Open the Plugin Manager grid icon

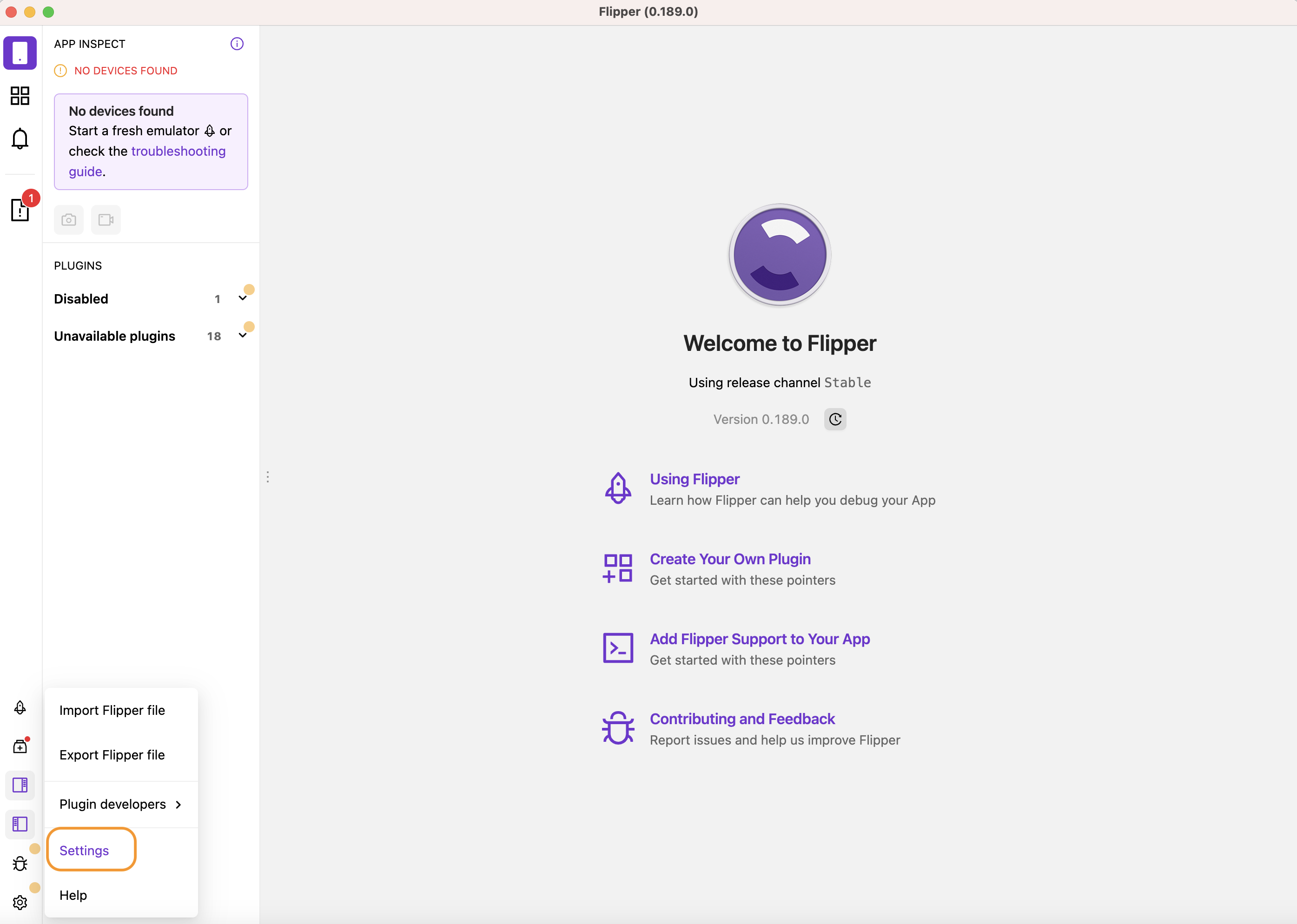(x=20, y=96)
